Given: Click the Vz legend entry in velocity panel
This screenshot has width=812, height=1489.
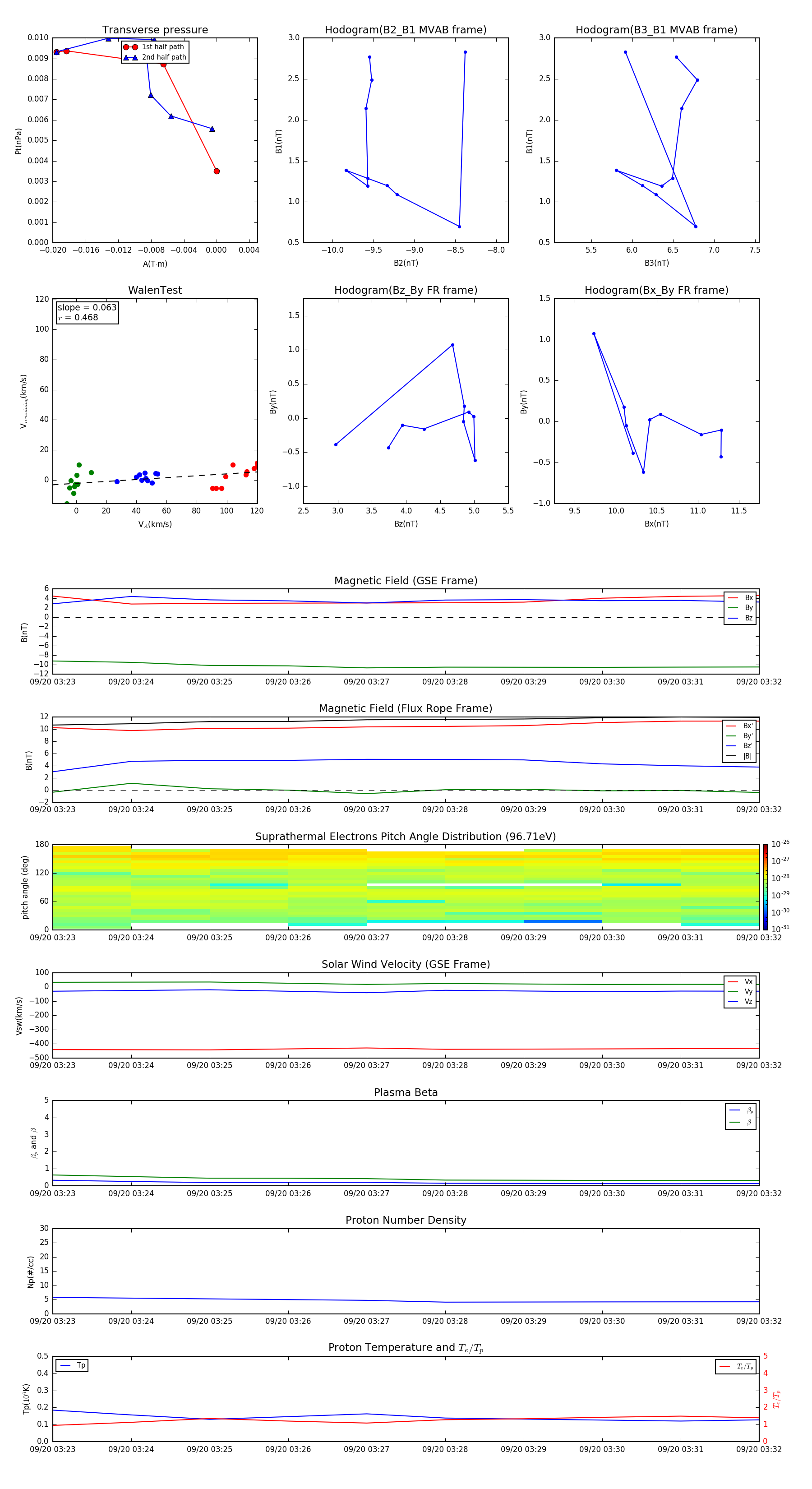Looking at the screenshot, I should [740, 1002].
